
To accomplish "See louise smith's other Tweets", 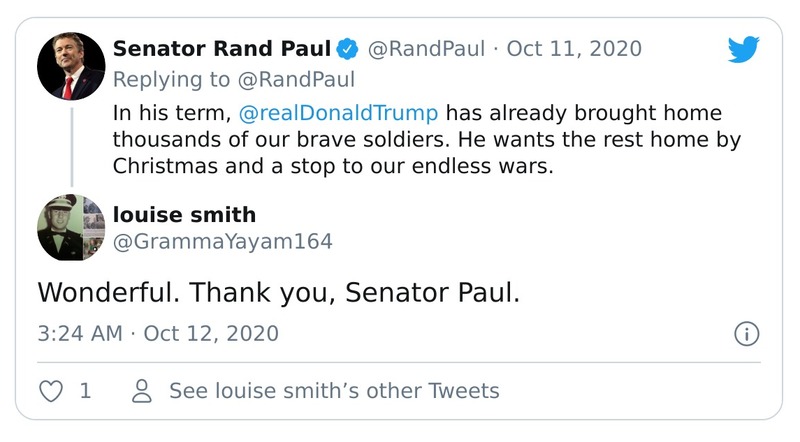I will click(334, 391).
